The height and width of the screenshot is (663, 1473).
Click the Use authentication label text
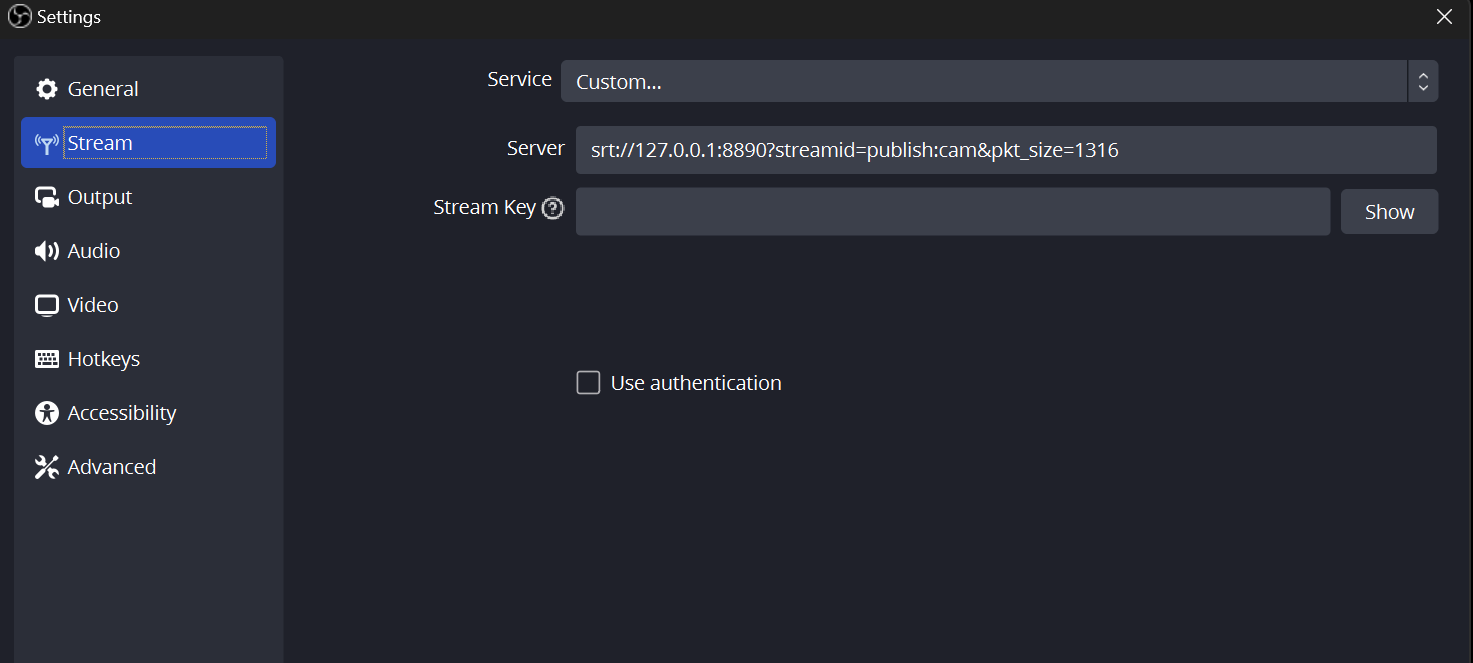pos(696,383)
